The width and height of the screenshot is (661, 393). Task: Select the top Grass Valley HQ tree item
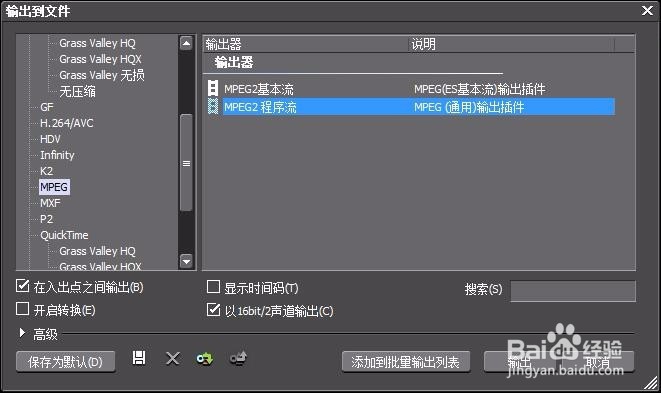coord(97,43)
